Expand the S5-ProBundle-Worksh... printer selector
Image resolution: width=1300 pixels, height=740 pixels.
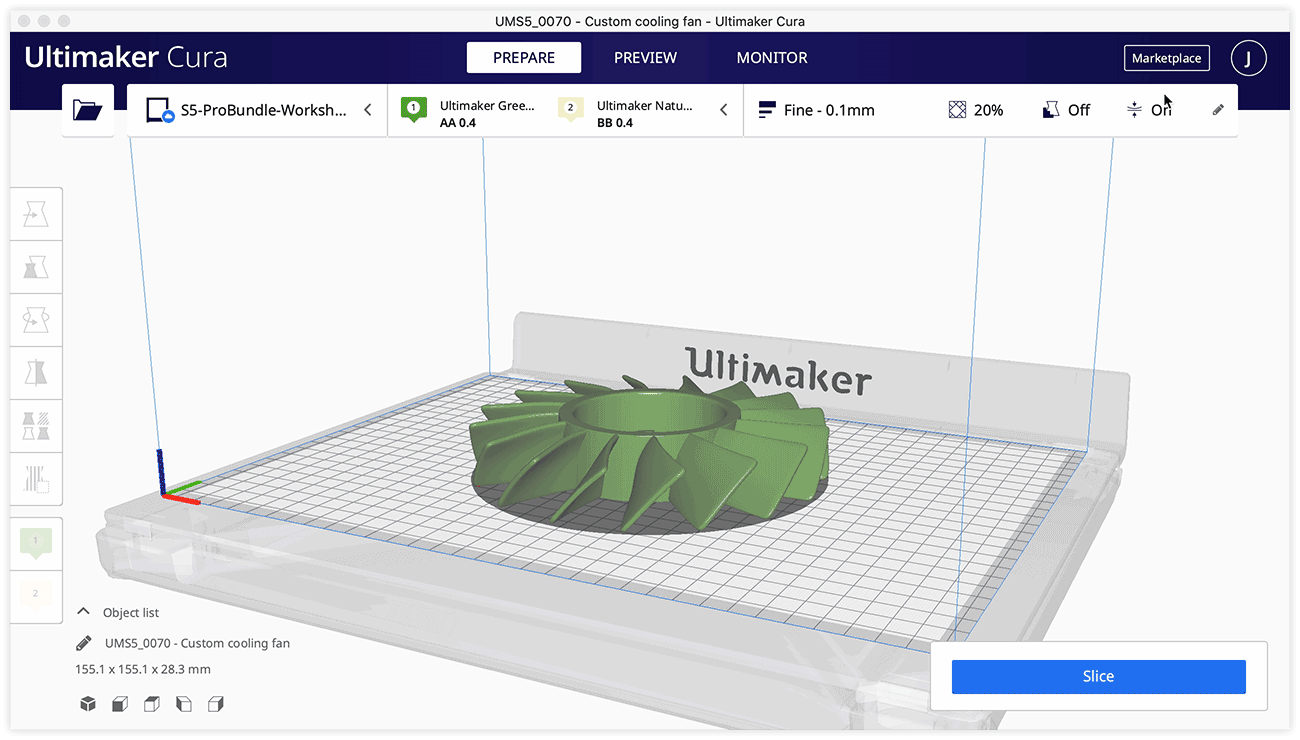tap(257, 110)
